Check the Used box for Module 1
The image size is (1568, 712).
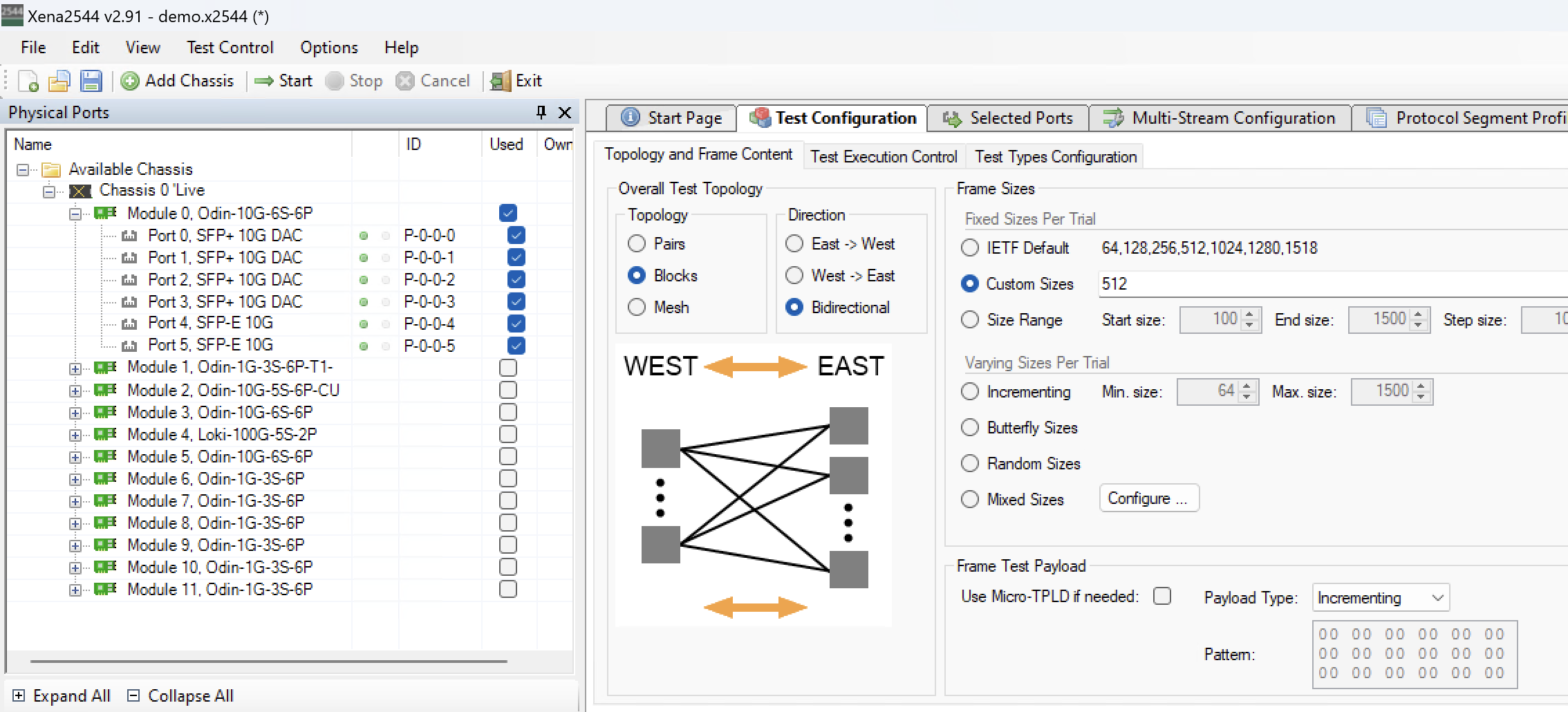pyautogui.click(x=508, y=368)
